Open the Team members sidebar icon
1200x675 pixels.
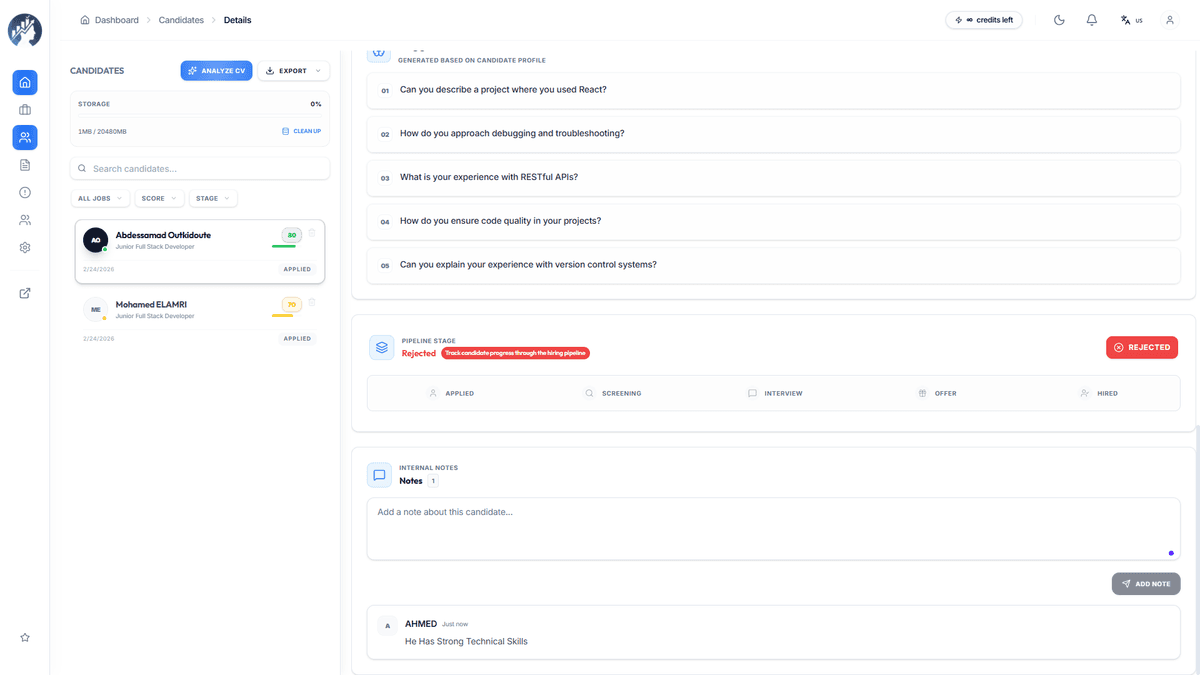click(24, 219)
